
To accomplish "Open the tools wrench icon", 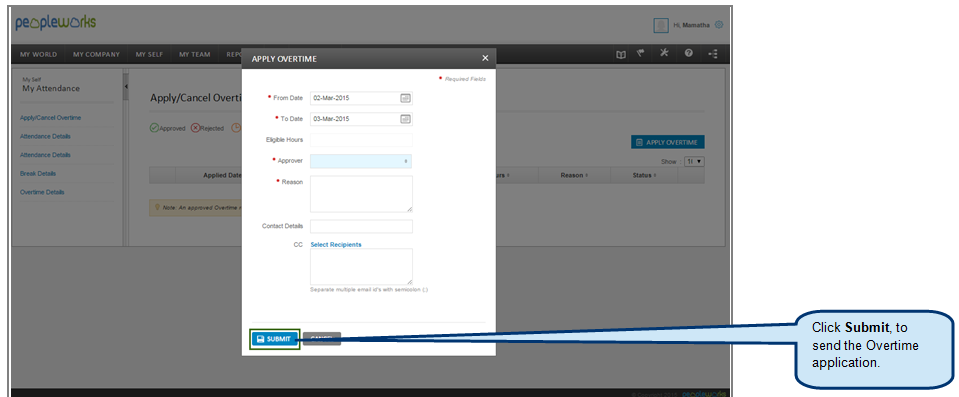I will pos(664,54).
